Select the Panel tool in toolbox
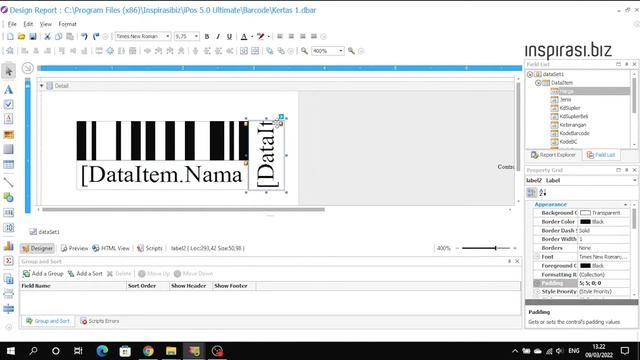 click(x=9, y=149)
